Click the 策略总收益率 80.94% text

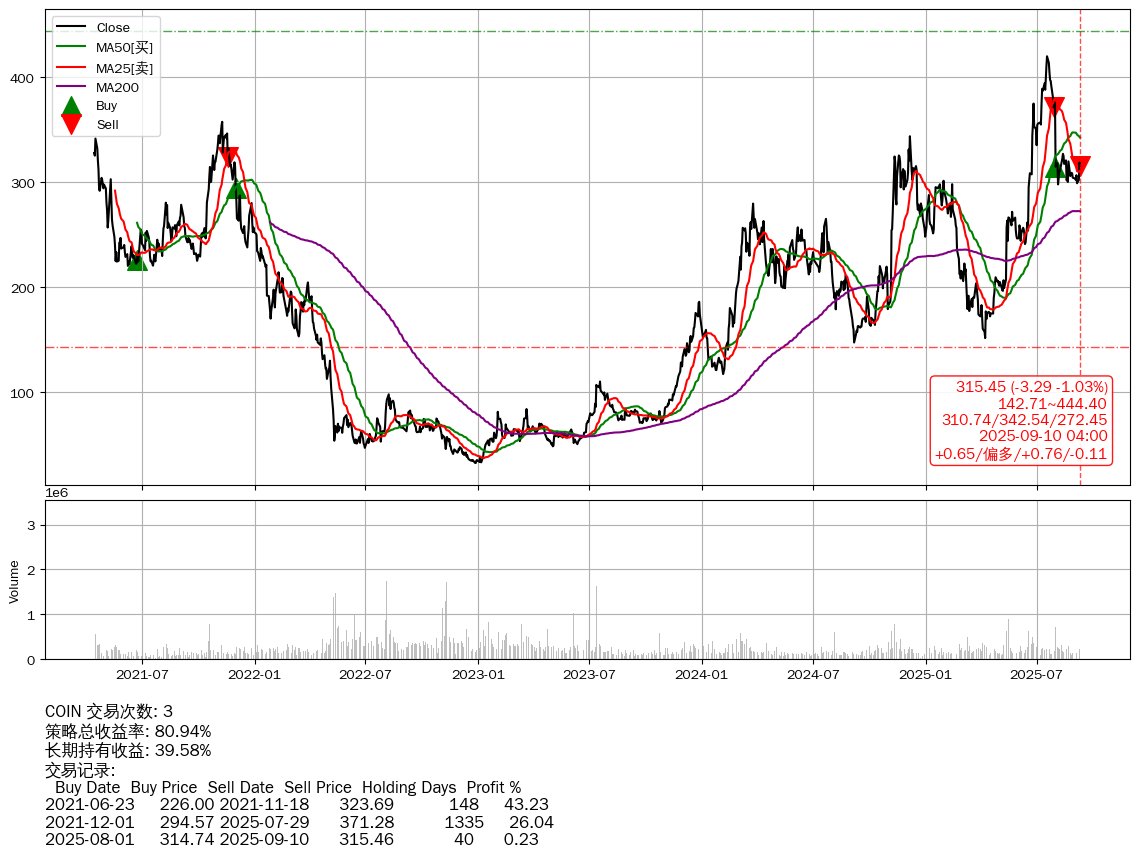[x=128, y=731]
